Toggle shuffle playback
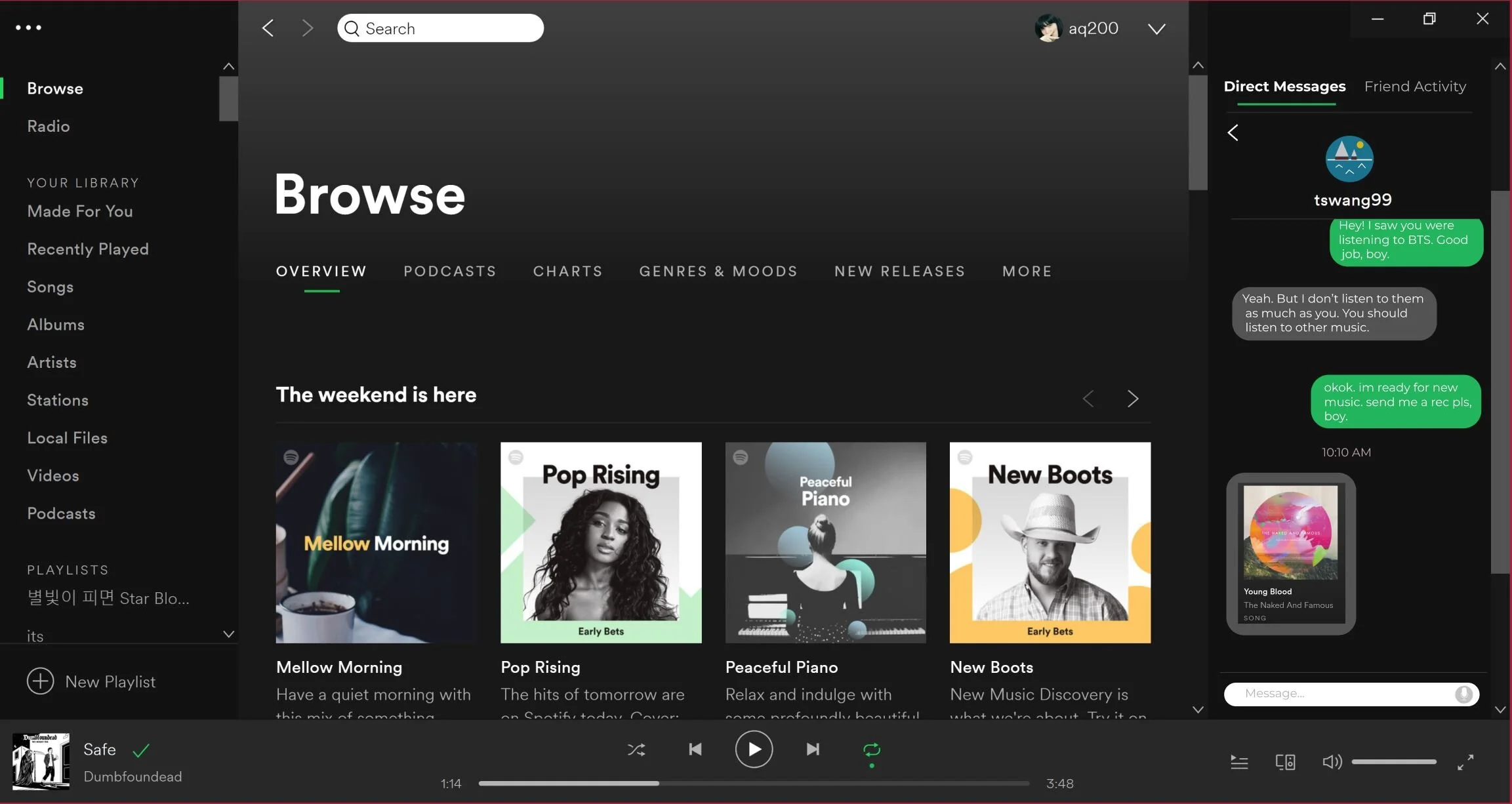This screenshot has height=804, width=1512. pyautogui.click(x=636, y=749)
